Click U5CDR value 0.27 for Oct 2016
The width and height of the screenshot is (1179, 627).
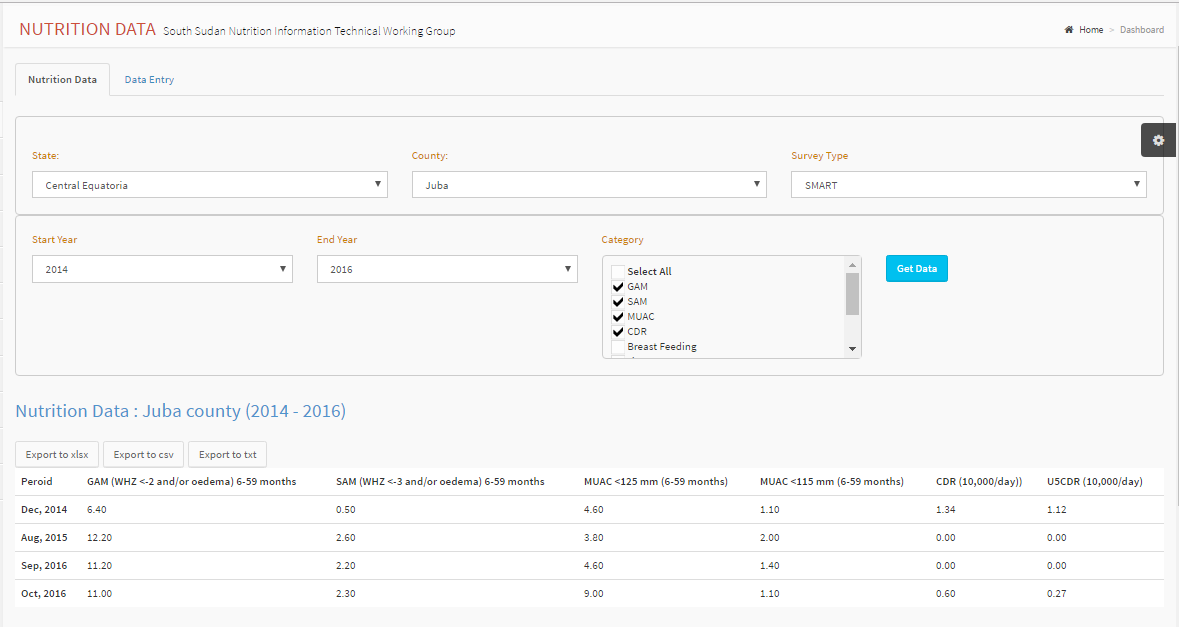tap(1057, 594)
